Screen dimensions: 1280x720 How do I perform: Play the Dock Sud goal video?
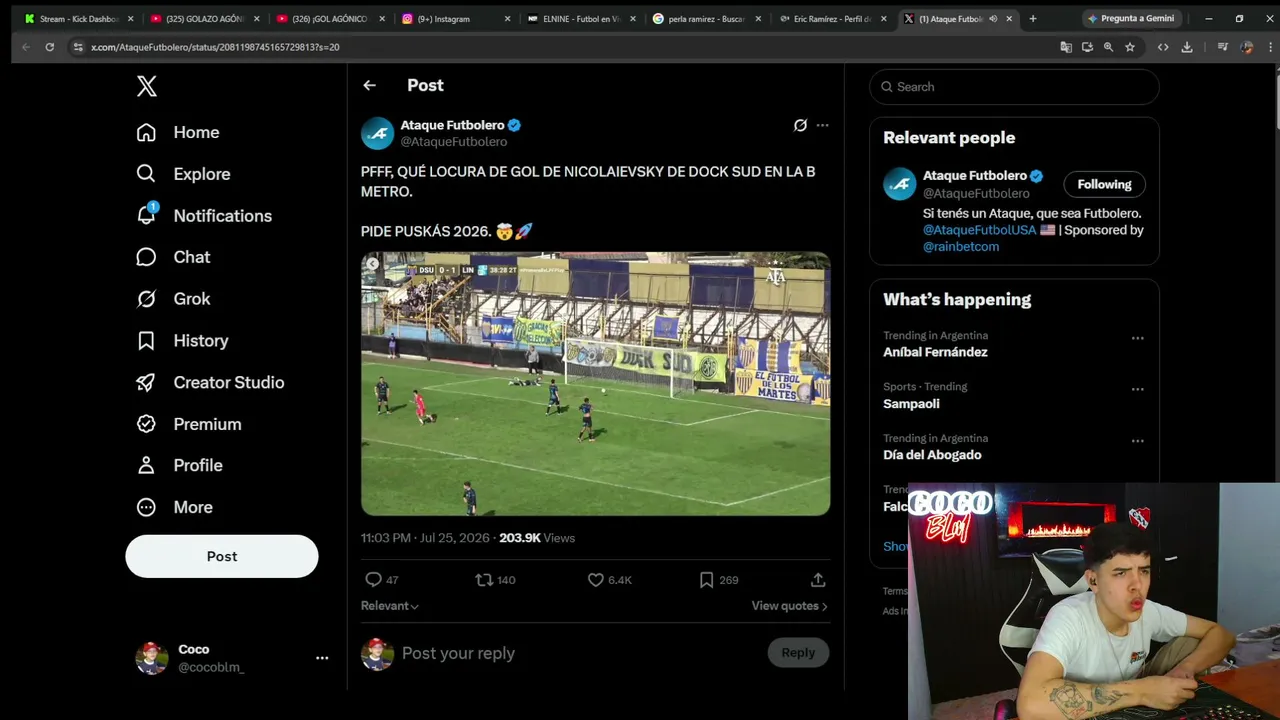click(595, 384)
